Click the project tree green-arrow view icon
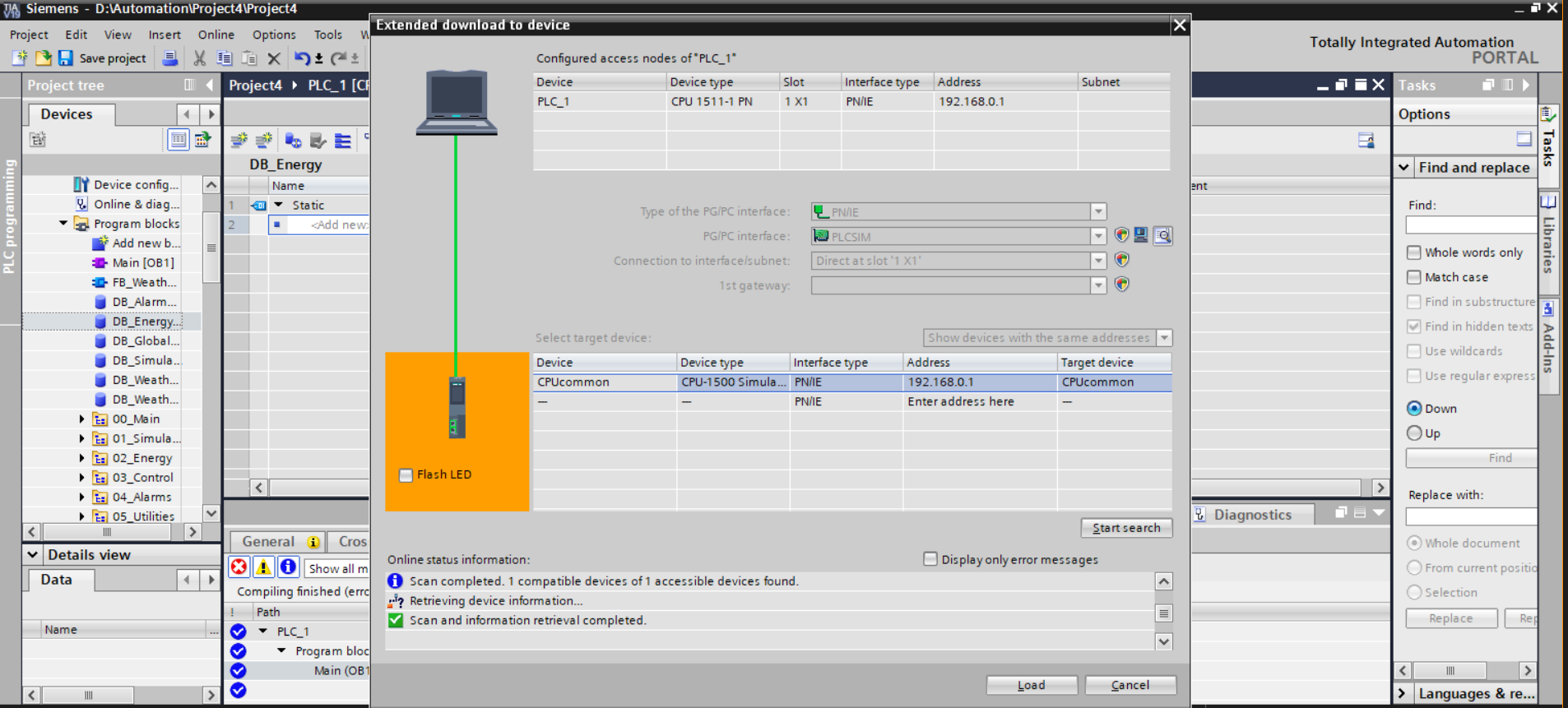This screenshot has width=1568, height=708. click(x=202, y=140)
